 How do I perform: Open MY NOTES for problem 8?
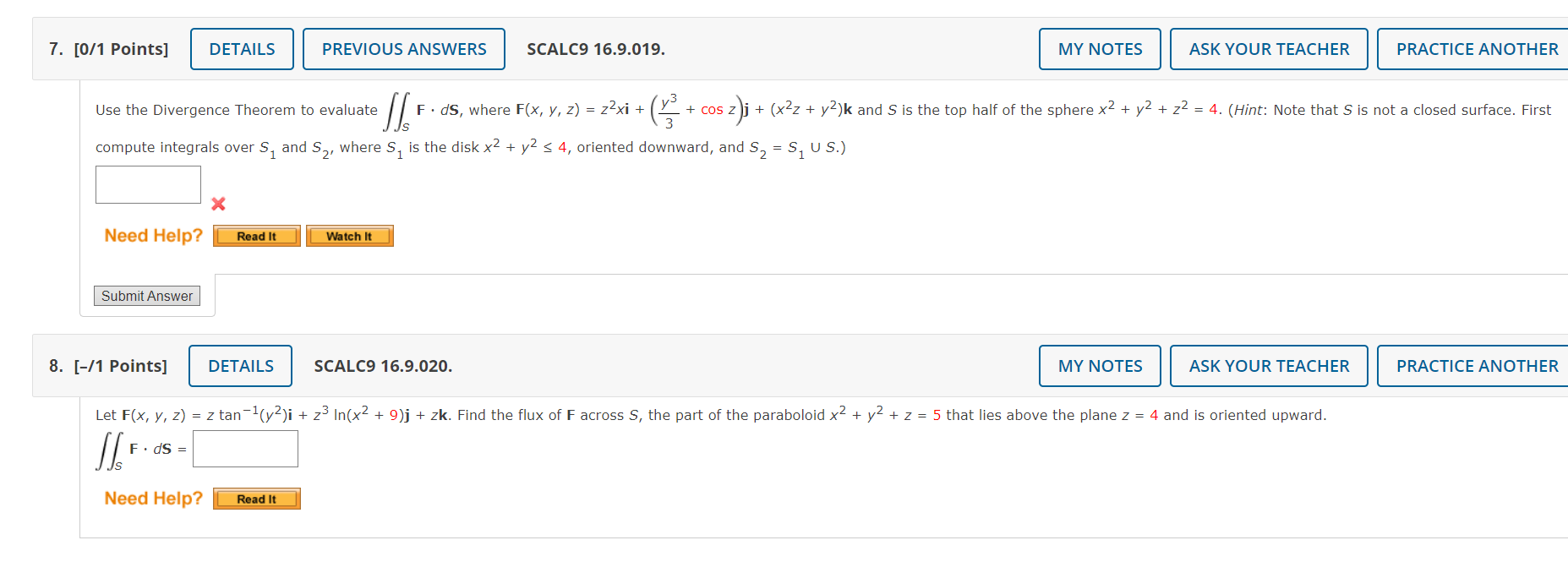tap(1099, 365)
